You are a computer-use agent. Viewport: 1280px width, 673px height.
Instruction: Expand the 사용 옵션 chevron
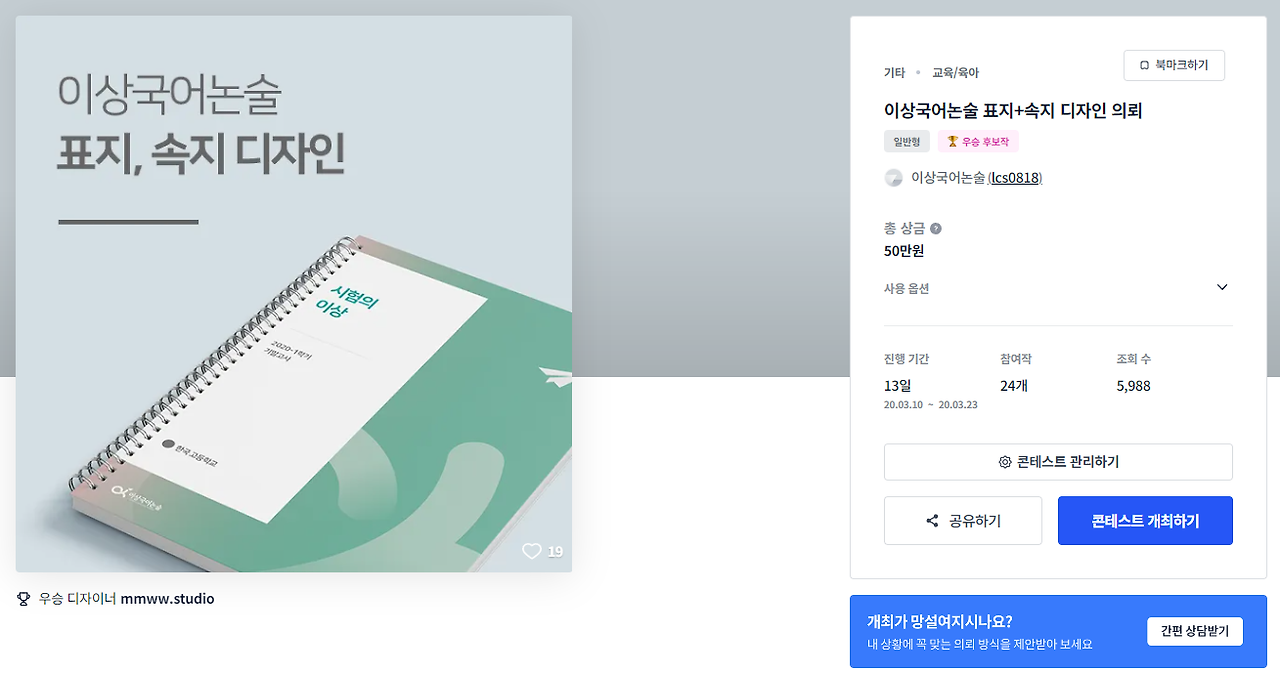click(x=1222, y=287)
